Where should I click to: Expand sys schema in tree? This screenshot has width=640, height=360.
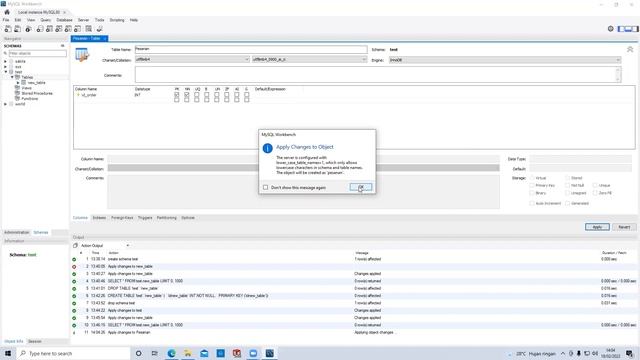5,67
